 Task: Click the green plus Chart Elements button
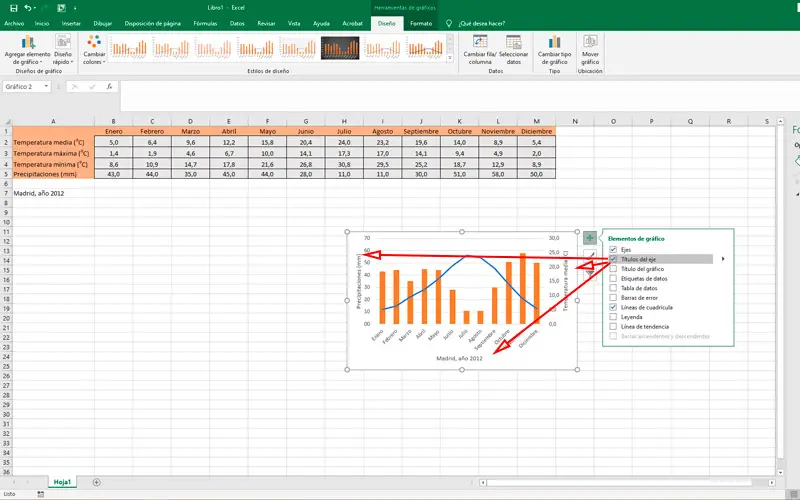[x=590, y=238]
